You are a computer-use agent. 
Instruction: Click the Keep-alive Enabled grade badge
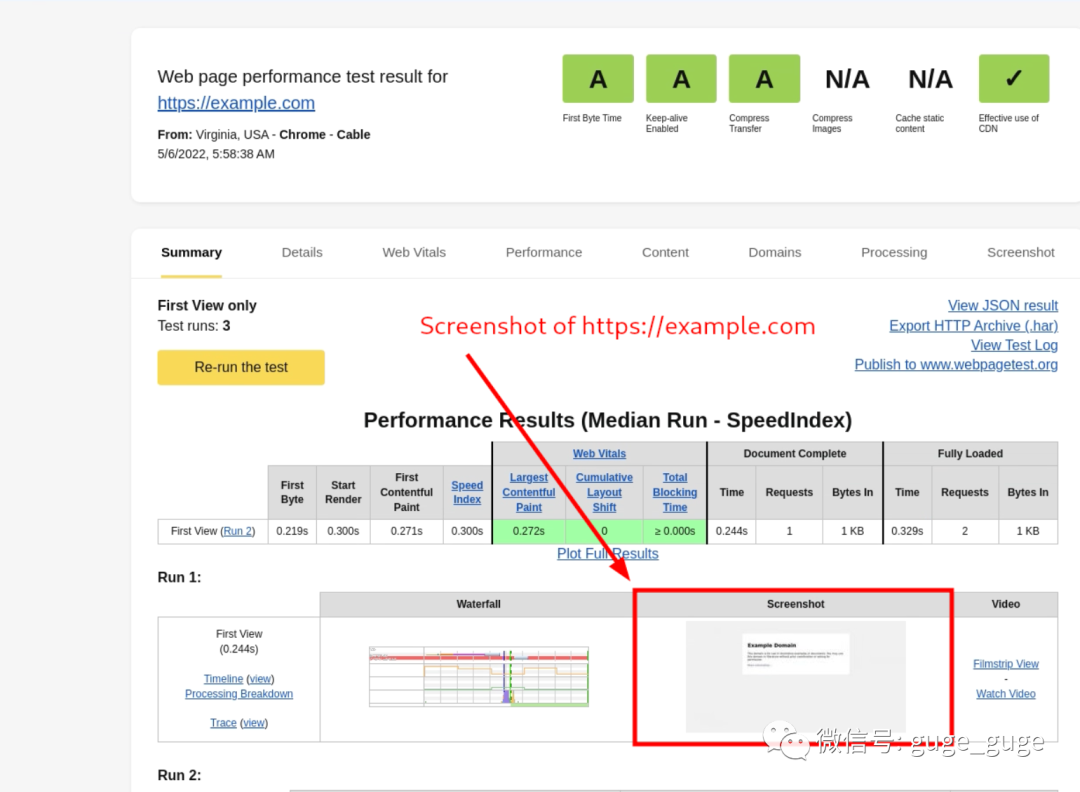[681, 79]
